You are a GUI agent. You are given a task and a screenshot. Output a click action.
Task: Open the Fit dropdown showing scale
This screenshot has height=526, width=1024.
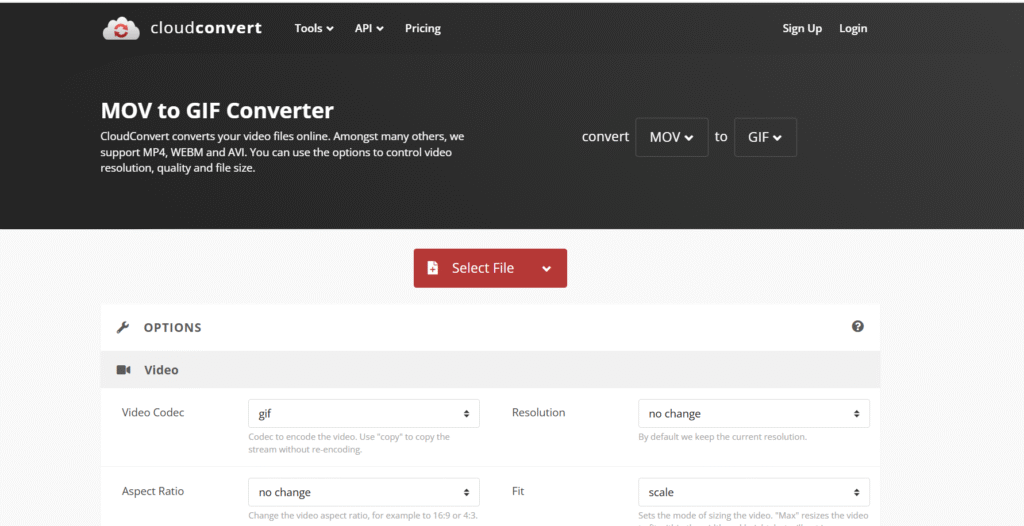(754, 492)
